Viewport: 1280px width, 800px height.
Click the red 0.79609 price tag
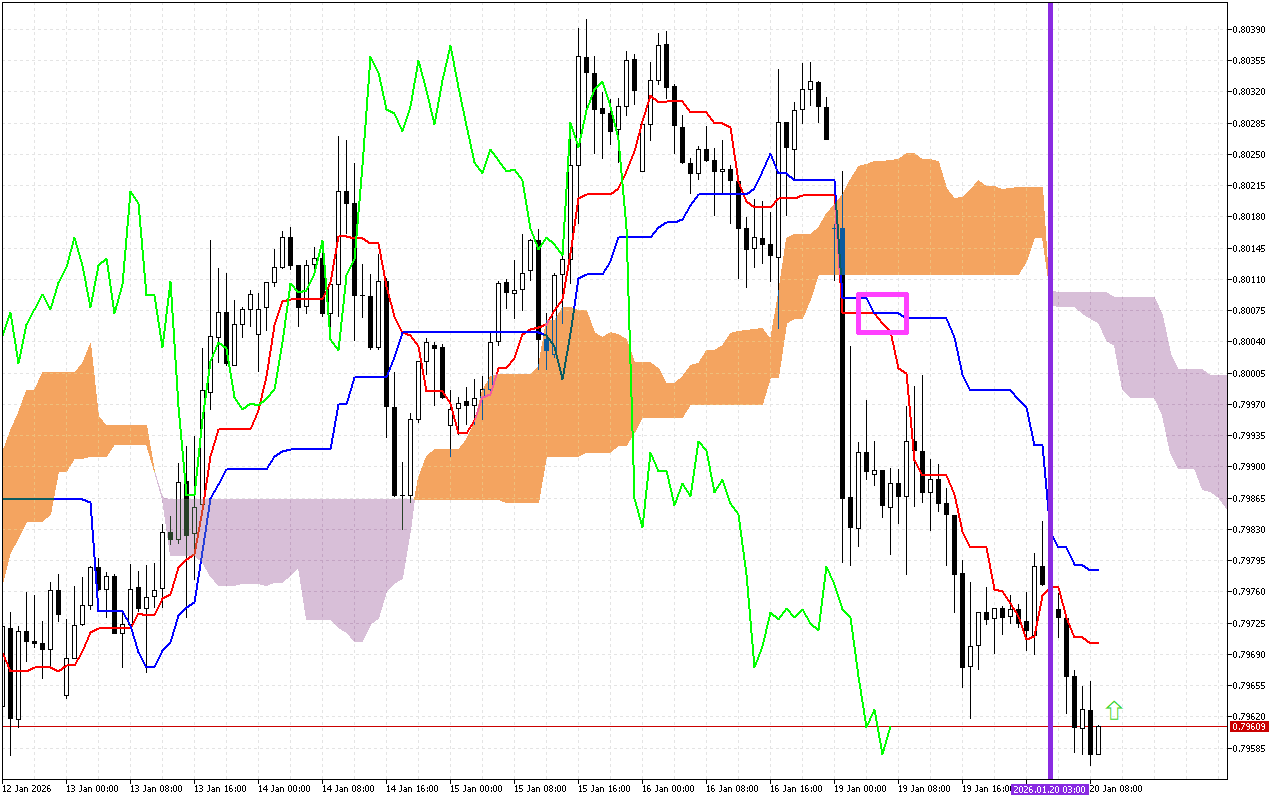(x=1245, y=727)
